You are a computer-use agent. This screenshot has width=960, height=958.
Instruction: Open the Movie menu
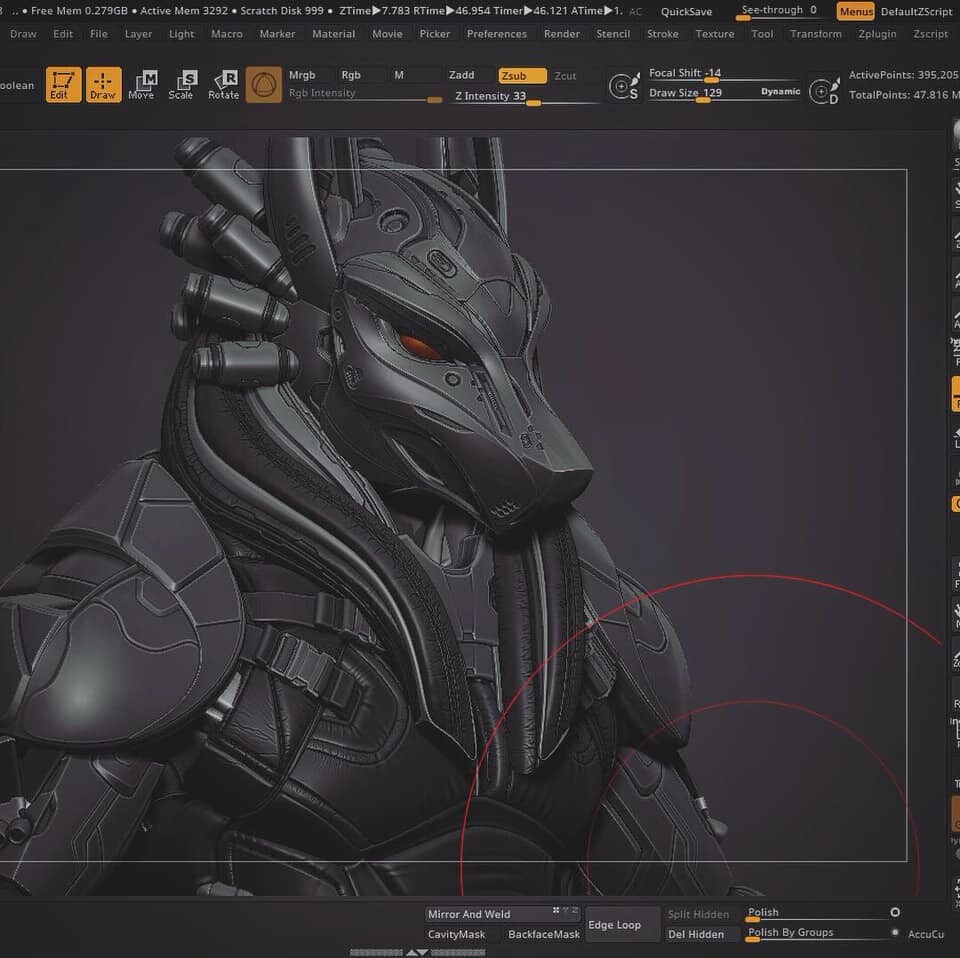(x=388, y=34)
